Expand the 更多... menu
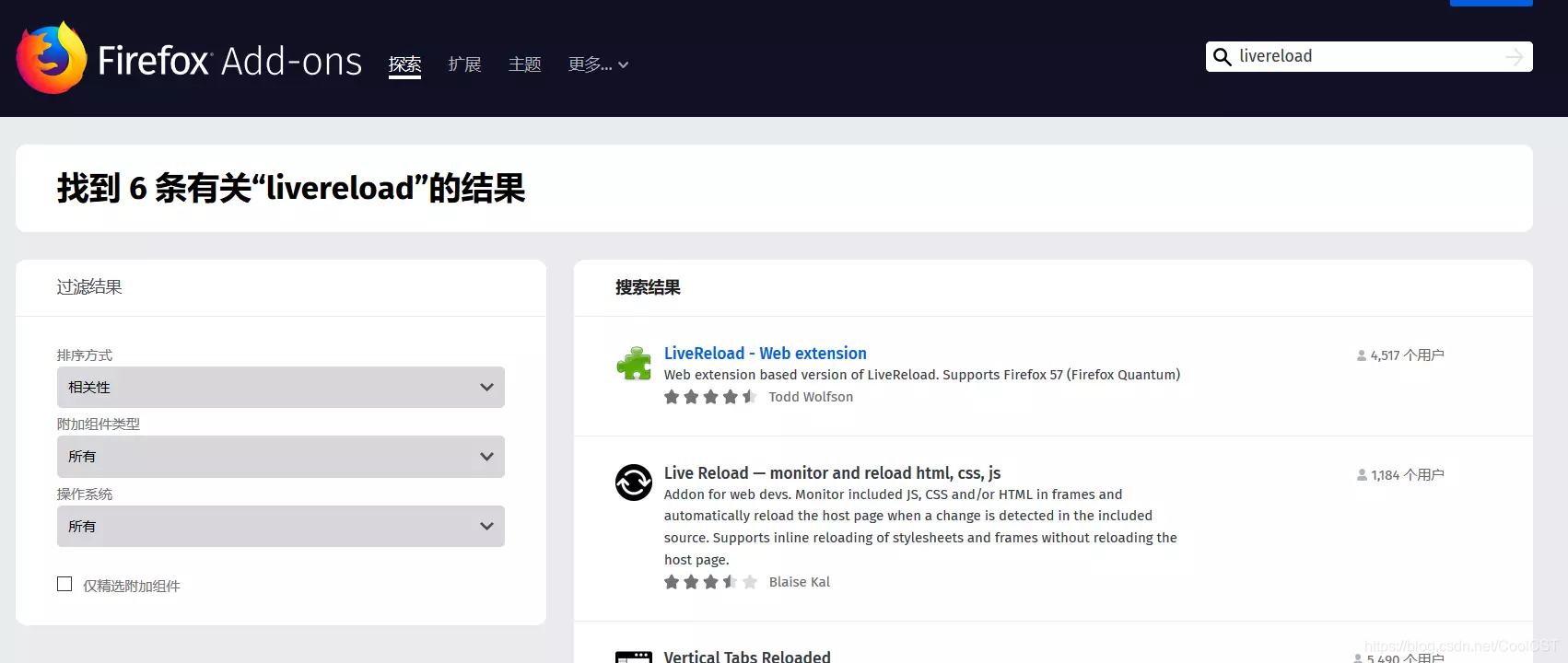Viewport: 1568px width, 663px height. coord(598,64)
